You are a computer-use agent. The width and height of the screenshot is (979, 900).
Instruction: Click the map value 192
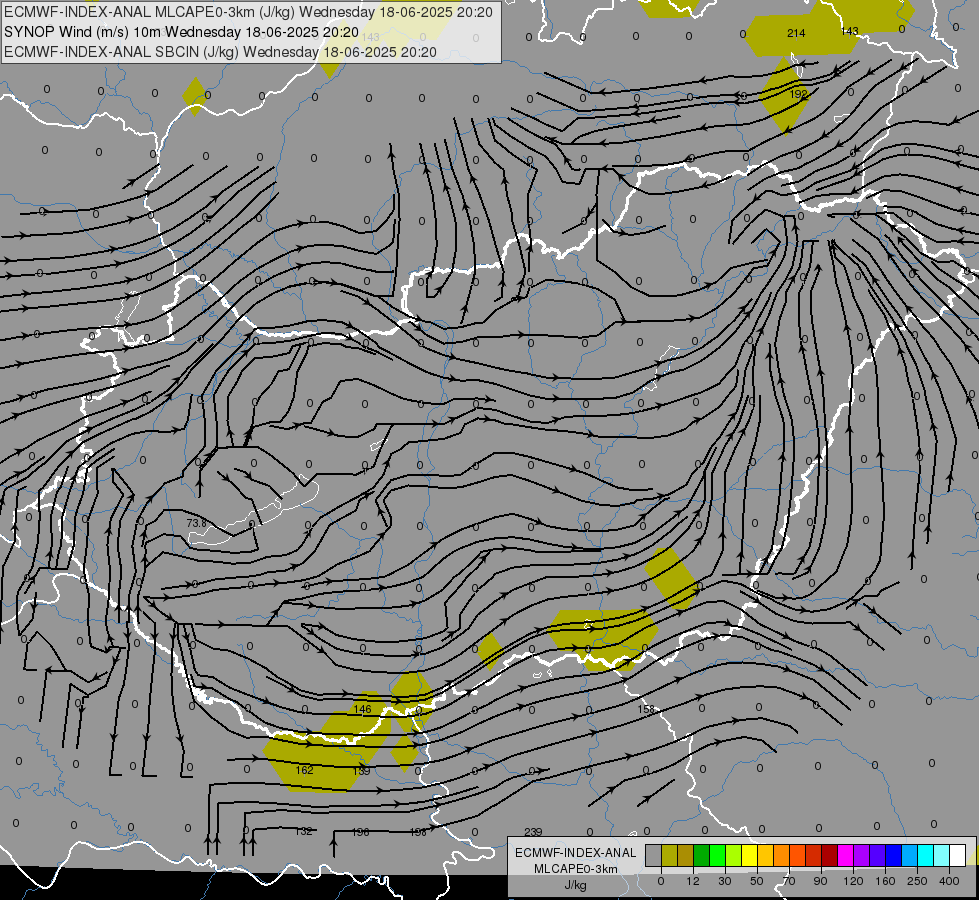click(x=799, y=94)
